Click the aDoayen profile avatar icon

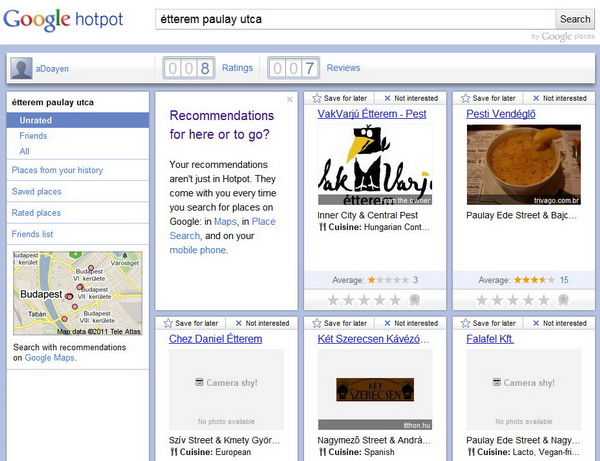click(x=21, y=68)
